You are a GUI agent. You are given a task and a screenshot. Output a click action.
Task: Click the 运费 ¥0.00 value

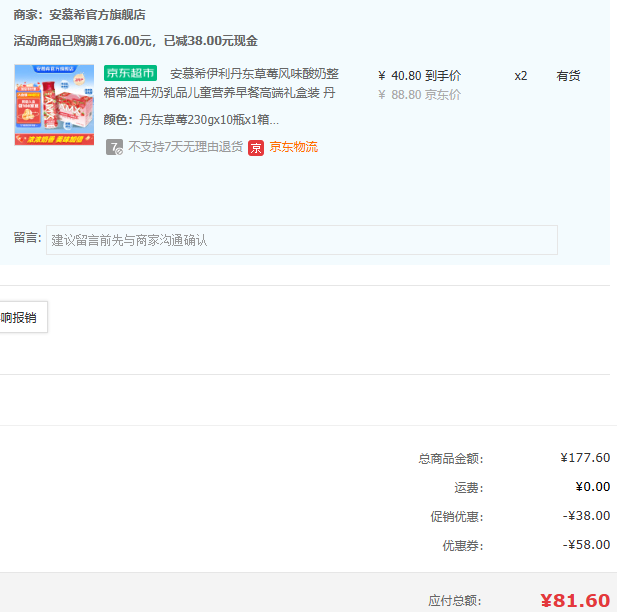pyautogui.click(x=593, y=487)
